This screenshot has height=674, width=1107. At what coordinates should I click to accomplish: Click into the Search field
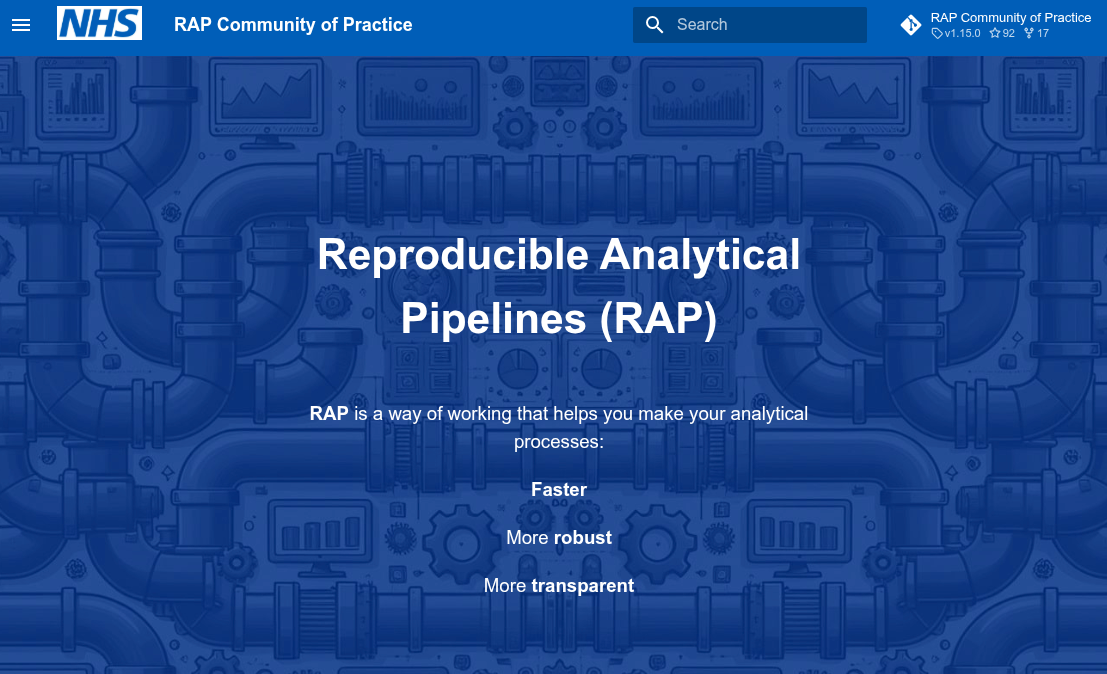coord(750,24)
